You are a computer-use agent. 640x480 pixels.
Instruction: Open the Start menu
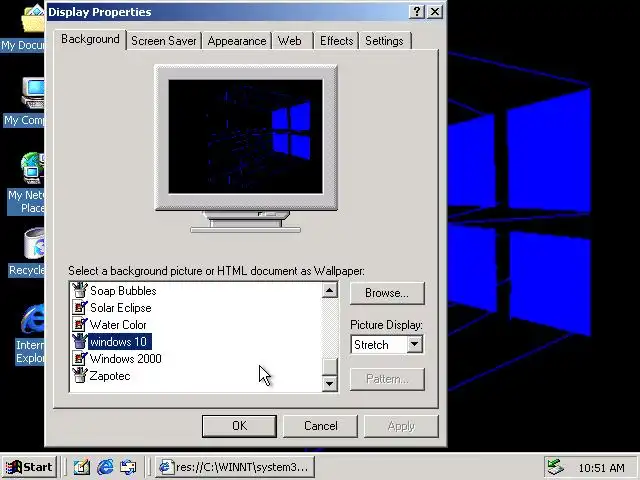click(x=29, y=467)
